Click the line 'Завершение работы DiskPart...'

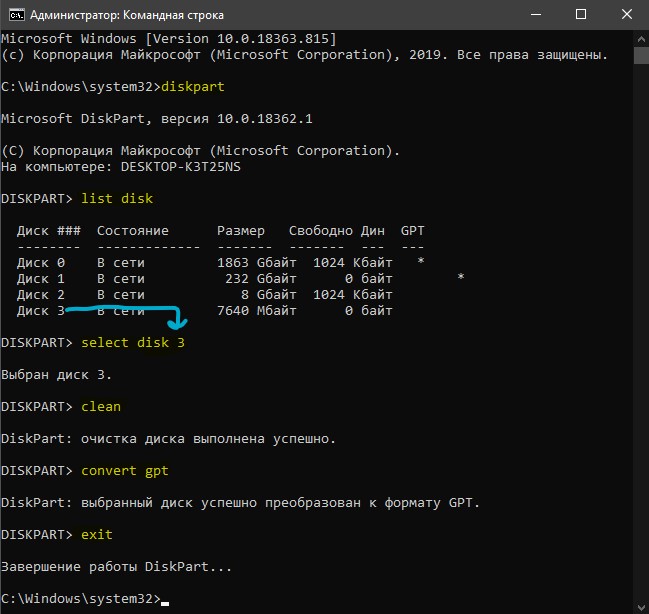[x=116, y=567]
